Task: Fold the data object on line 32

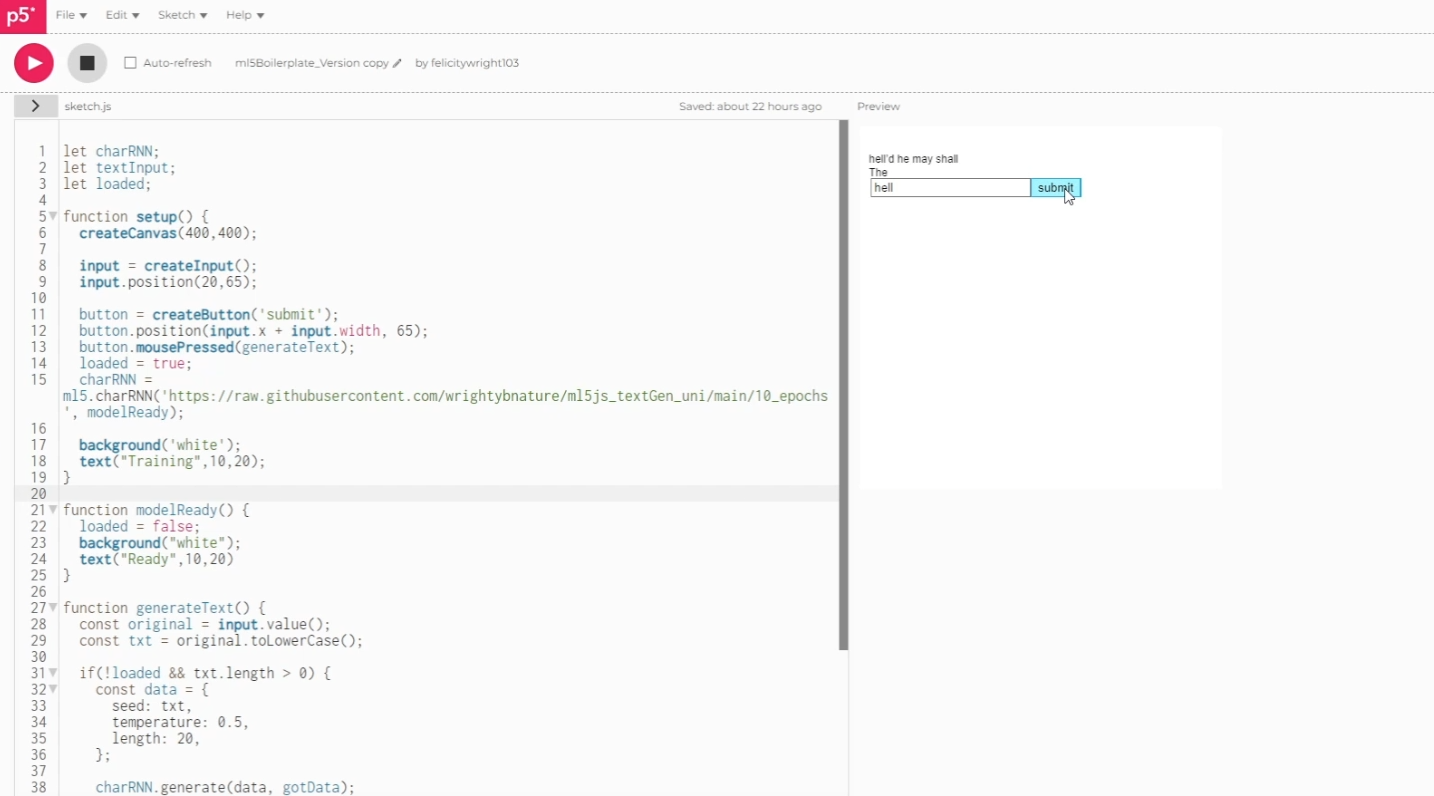Action: 53,689
